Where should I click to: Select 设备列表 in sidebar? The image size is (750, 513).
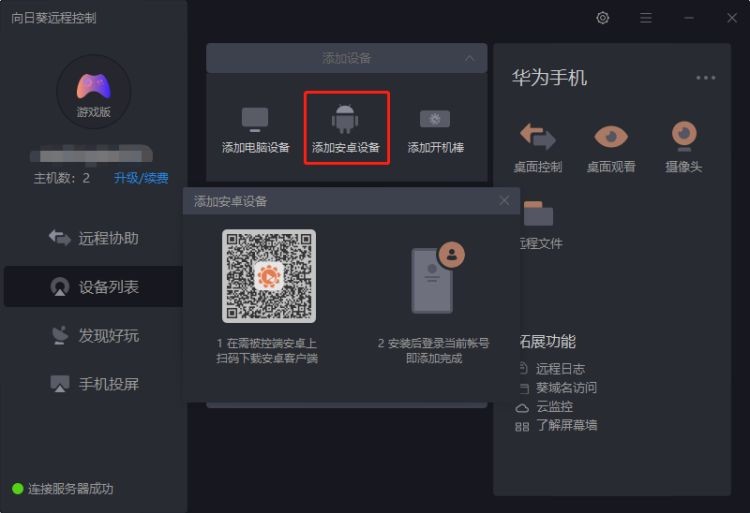(x=95, y=287)
